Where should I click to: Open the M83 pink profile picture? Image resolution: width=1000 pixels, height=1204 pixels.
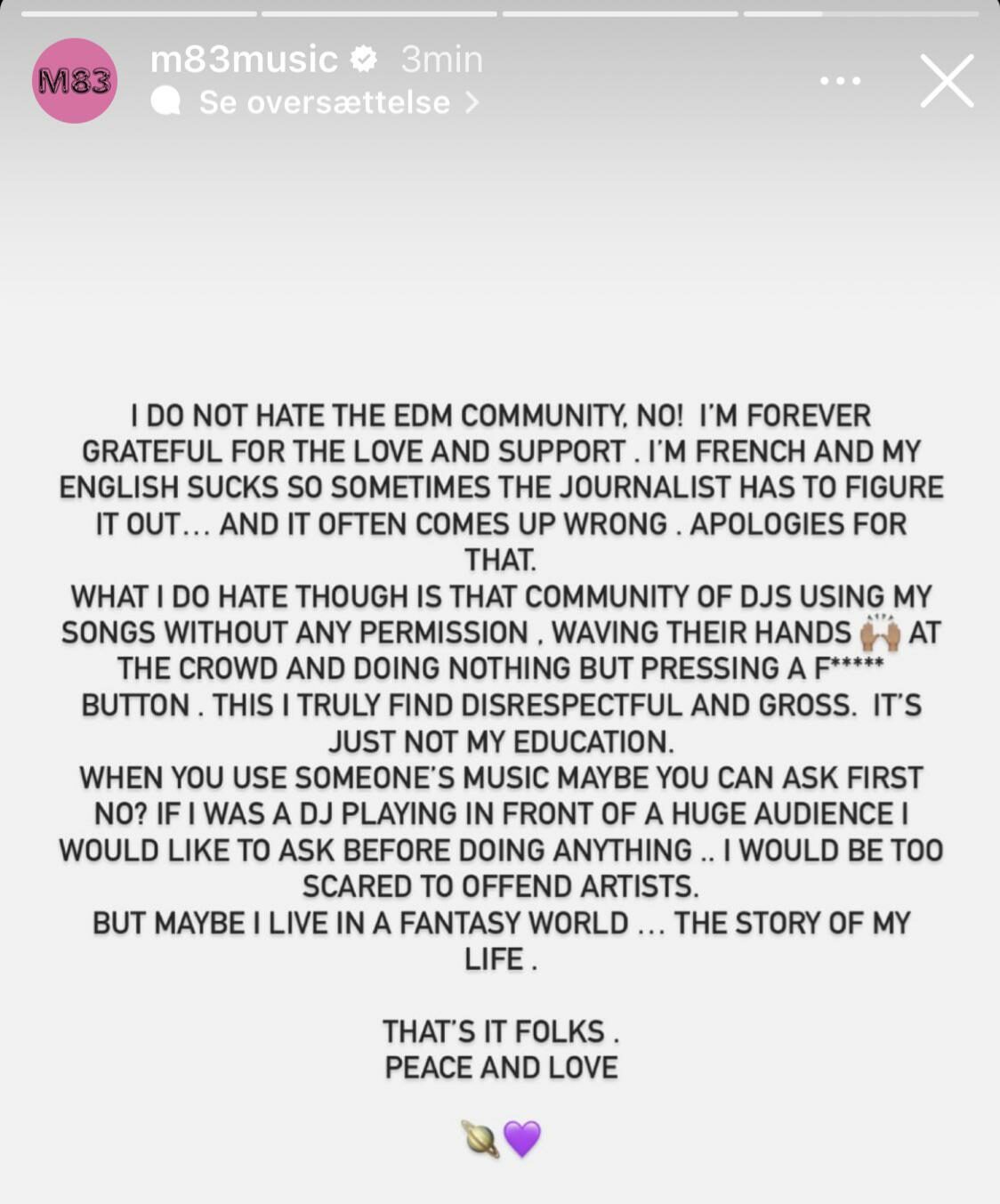75,81
